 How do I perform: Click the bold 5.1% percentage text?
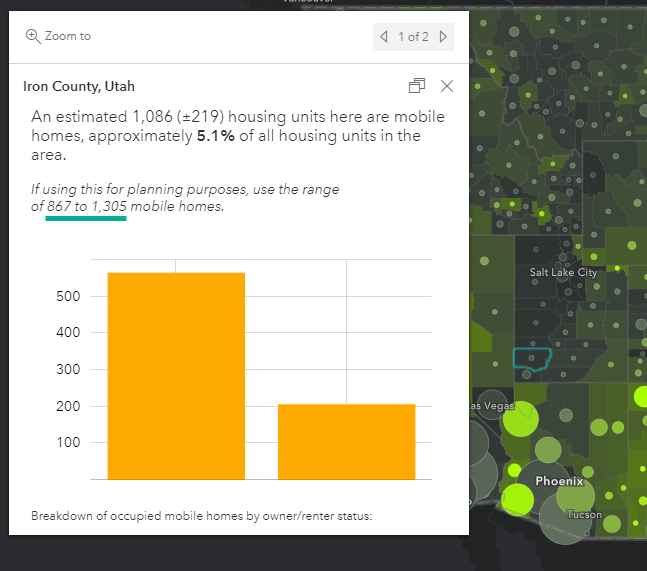coord(216,136)
